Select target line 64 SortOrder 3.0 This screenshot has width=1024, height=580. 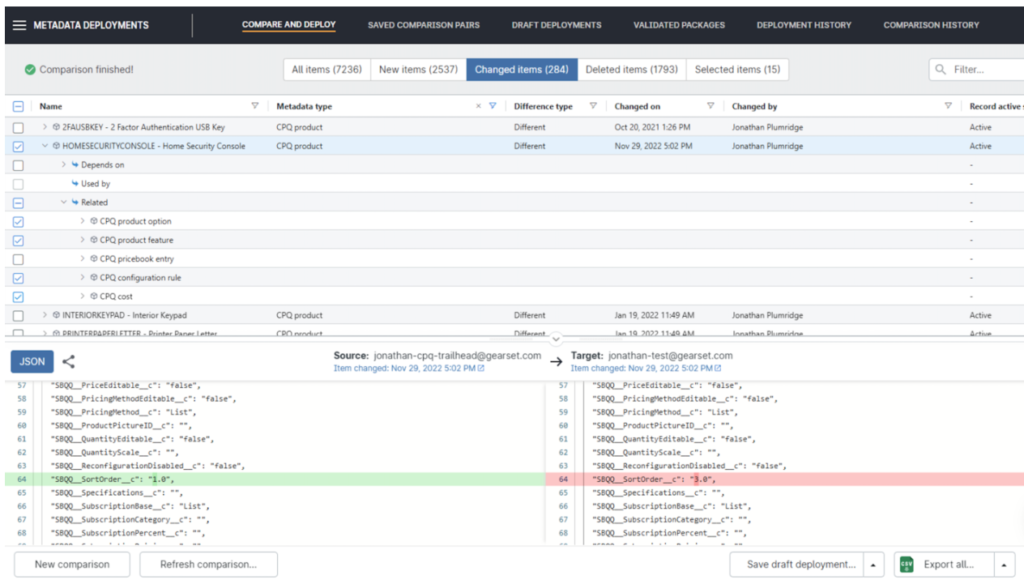pyautogui.click(x=785, y=479)
